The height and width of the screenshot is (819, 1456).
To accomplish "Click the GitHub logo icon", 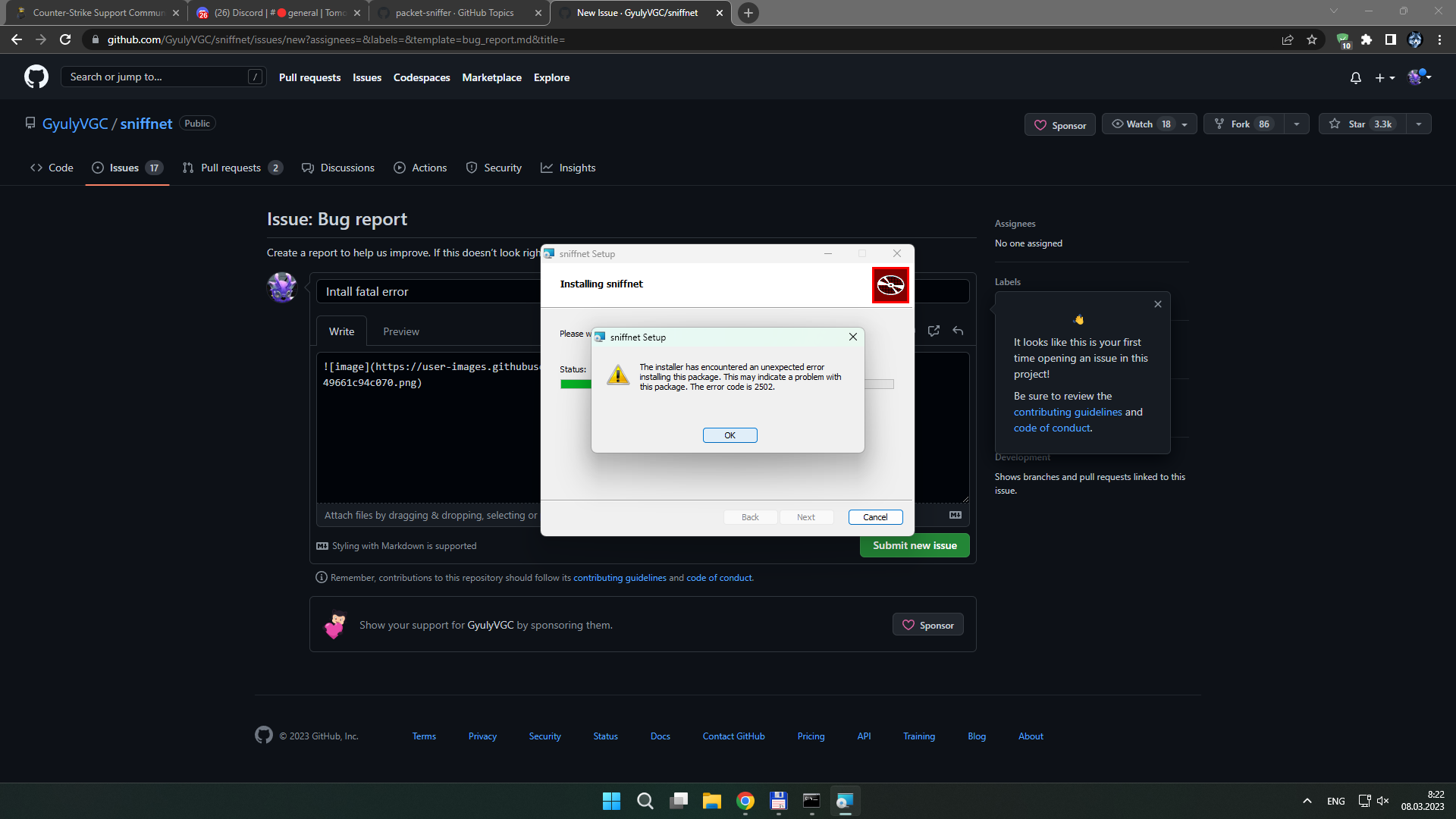I will [x=35, y=77].
